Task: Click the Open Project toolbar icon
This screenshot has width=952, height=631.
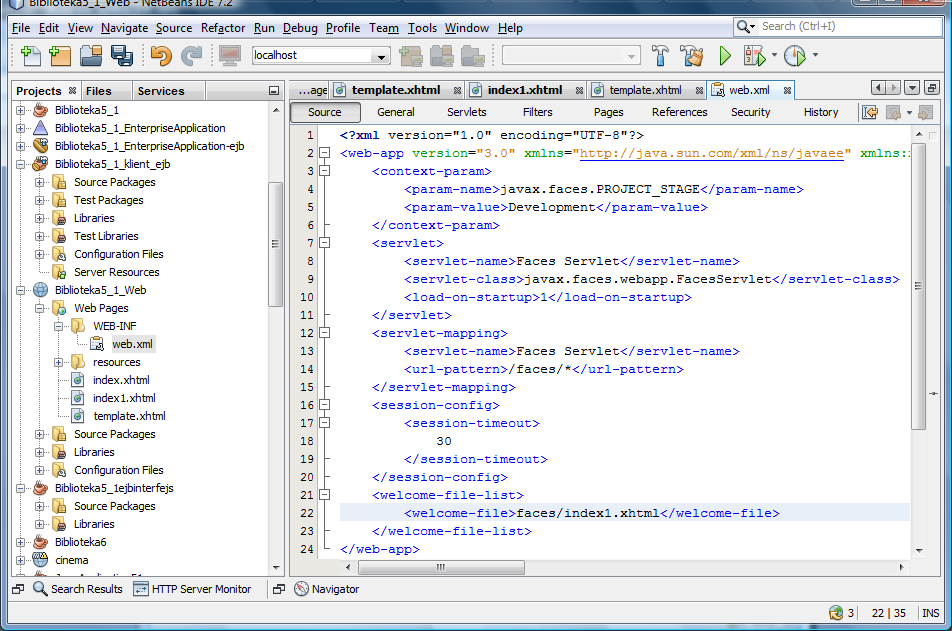Action: click(x=91, y=56)
